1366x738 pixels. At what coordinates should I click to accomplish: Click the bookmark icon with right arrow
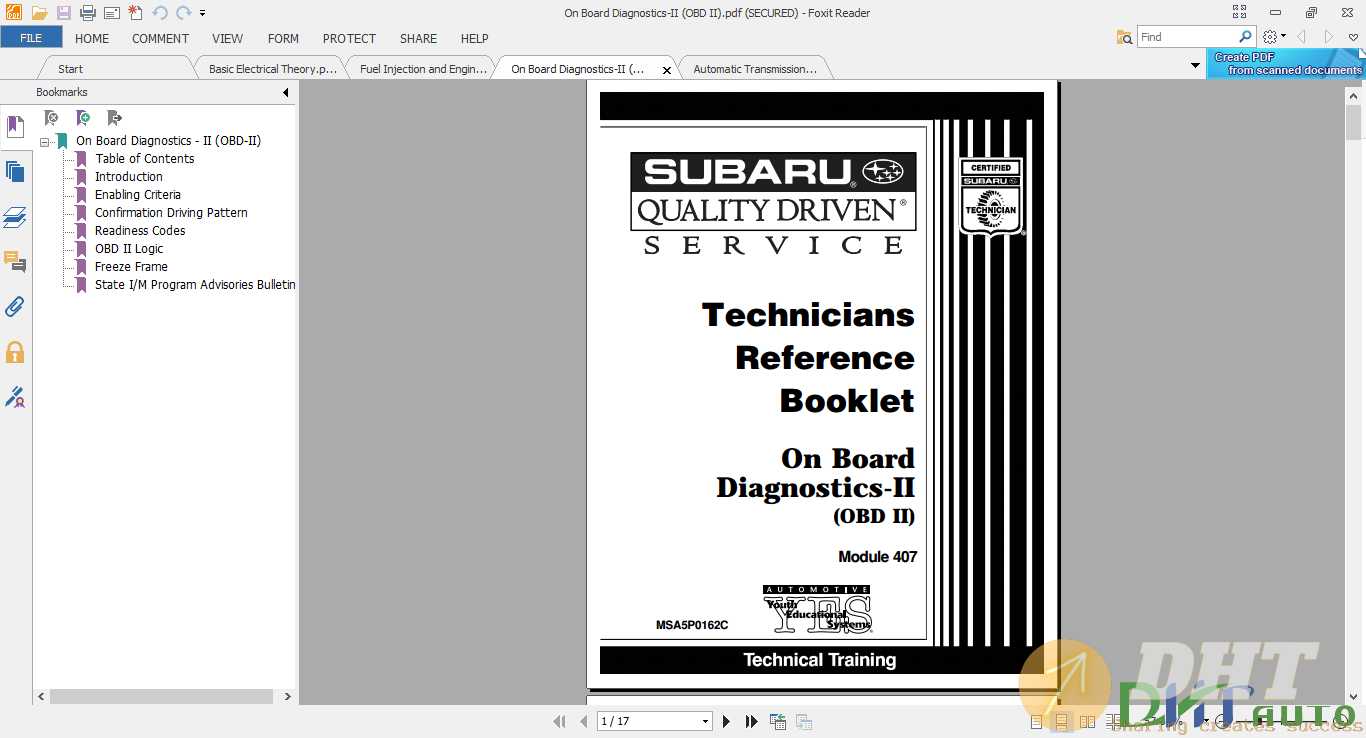click(114, 118)
